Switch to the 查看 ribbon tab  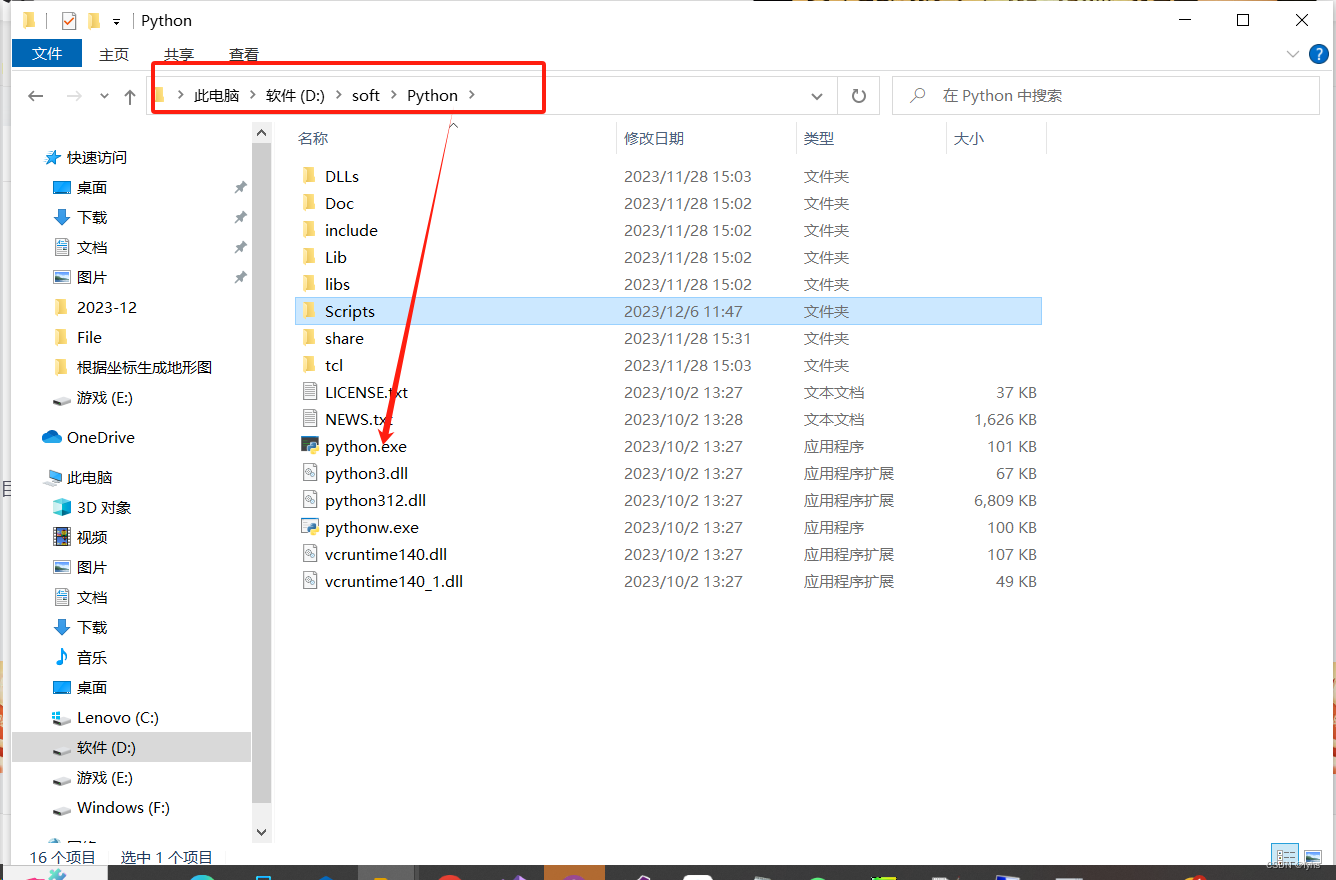coord(244,55)
